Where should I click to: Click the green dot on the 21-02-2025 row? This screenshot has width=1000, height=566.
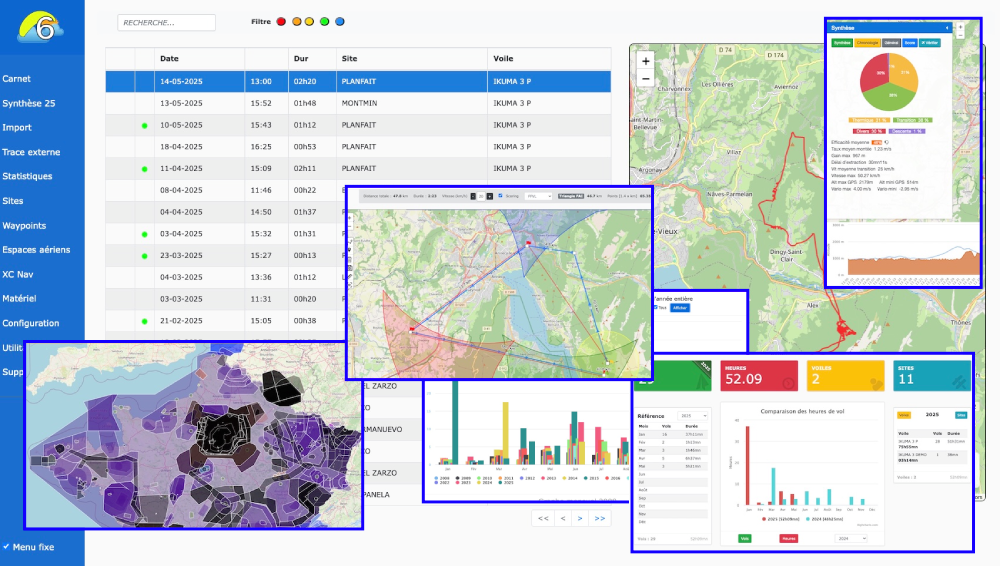145,321
